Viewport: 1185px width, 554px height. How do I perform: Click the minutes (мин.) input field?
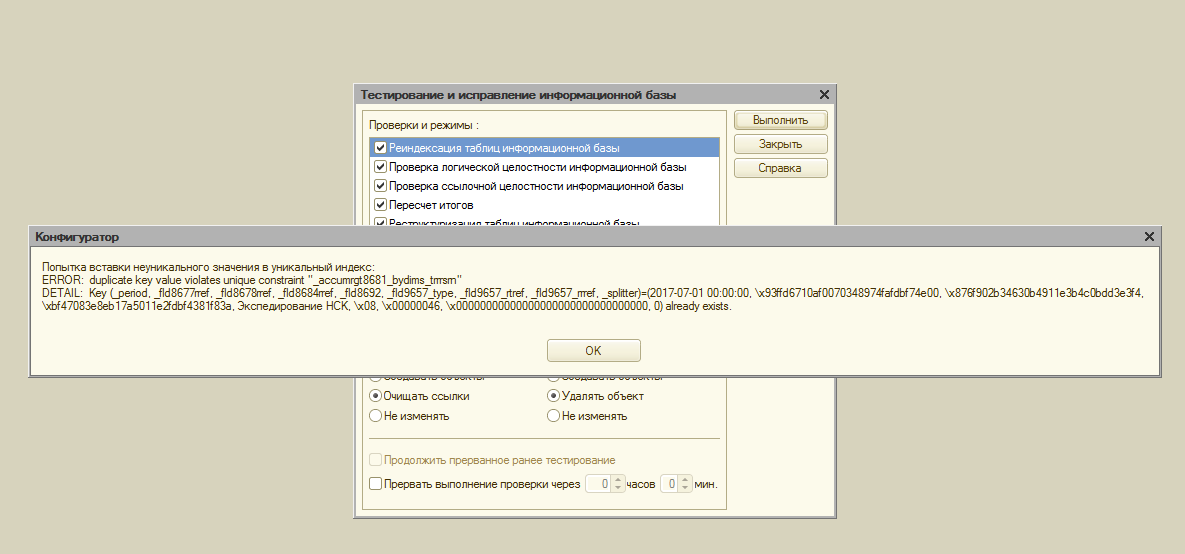670,484
